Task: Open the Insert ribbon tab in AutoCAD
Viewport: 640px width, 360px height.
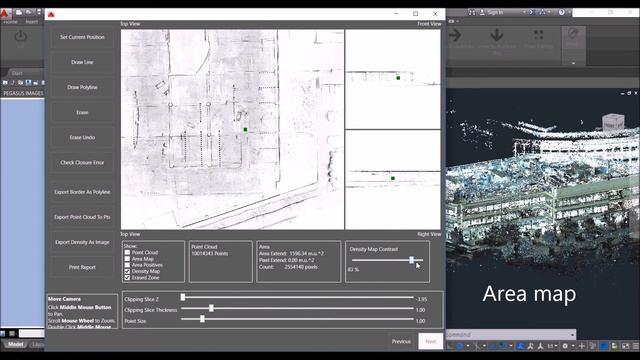Action: click(31, 22)
